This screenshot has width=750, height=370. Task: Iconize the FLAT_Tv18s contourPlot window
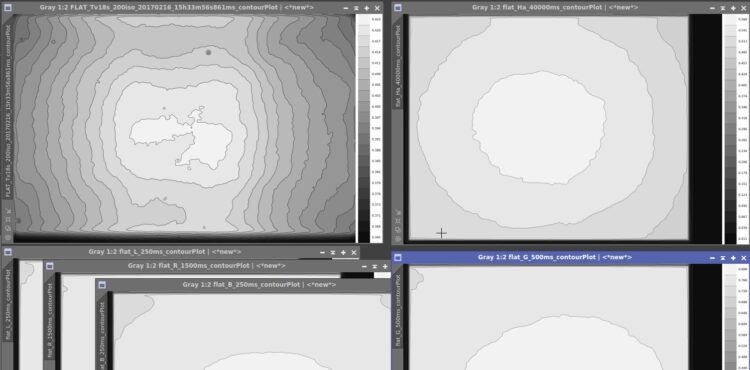pyautogui.click(x=346, y=8)
